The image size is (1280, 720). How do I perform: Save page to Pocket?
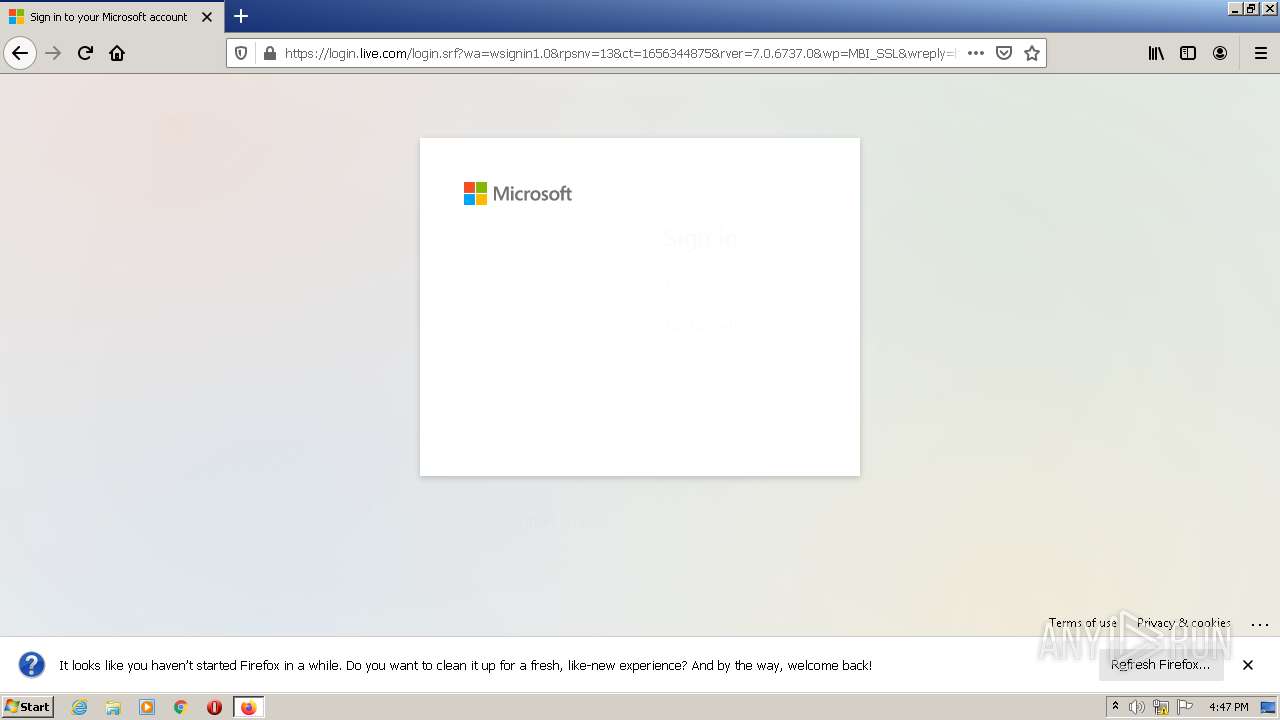(x=1004, y=53)
